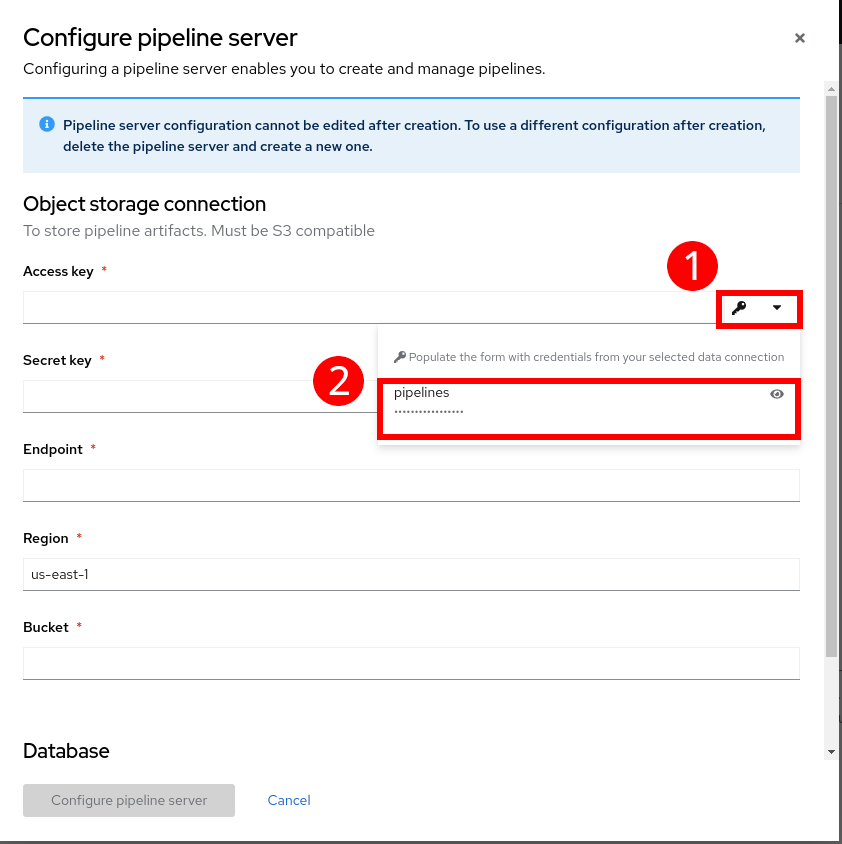
Task: Click the scrollbar up arrow
Action: pyautogui.click(x=831, y=90)
